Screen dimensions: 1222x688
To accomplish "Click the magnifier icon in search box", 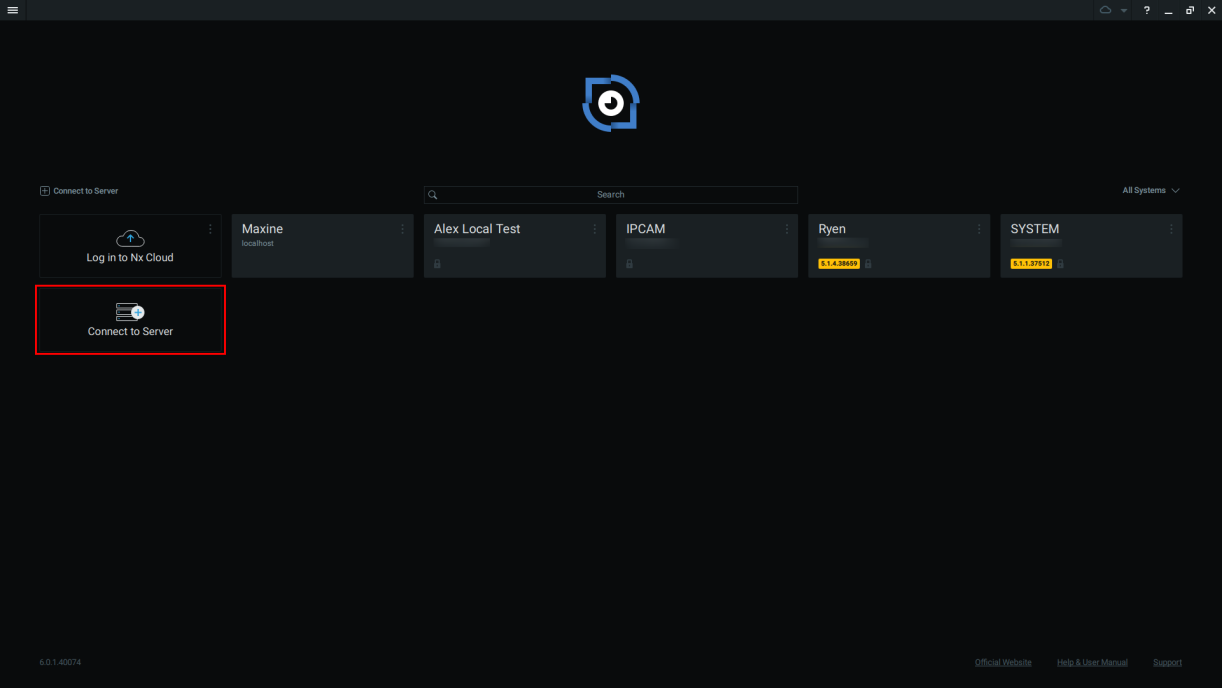I will pyautogui.click(x=433, y=195).
